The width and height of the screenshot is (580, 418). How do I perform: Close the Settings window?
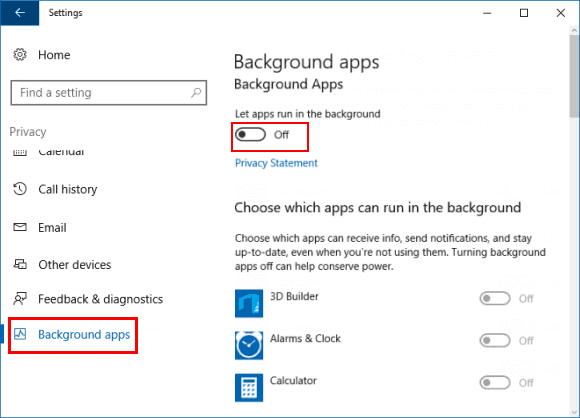point(561,13)
